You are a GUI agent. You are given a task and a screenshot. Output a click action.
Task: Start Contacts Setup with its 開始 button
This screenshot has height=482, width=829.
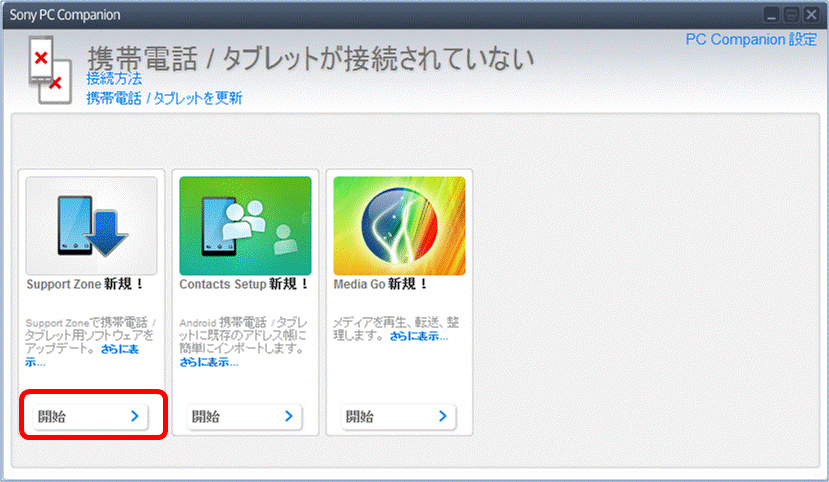(244, 416)
